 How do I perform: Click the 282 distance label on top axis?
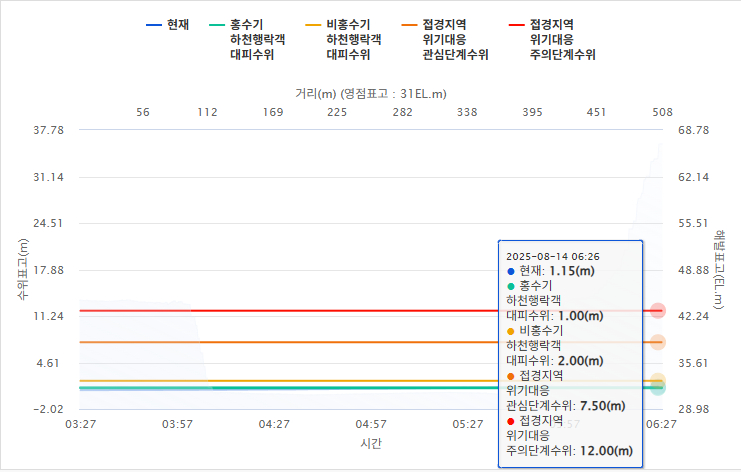coord(402,112)
